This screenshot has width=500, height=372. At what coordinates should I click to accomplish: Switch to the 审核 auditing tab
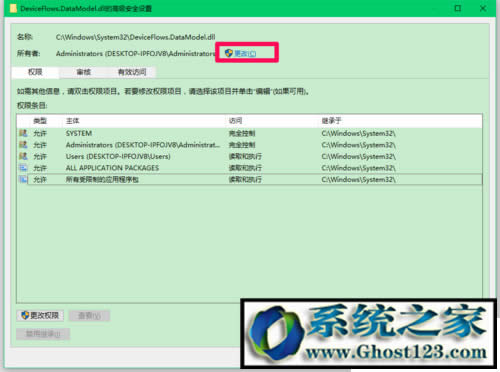(83, 72)
